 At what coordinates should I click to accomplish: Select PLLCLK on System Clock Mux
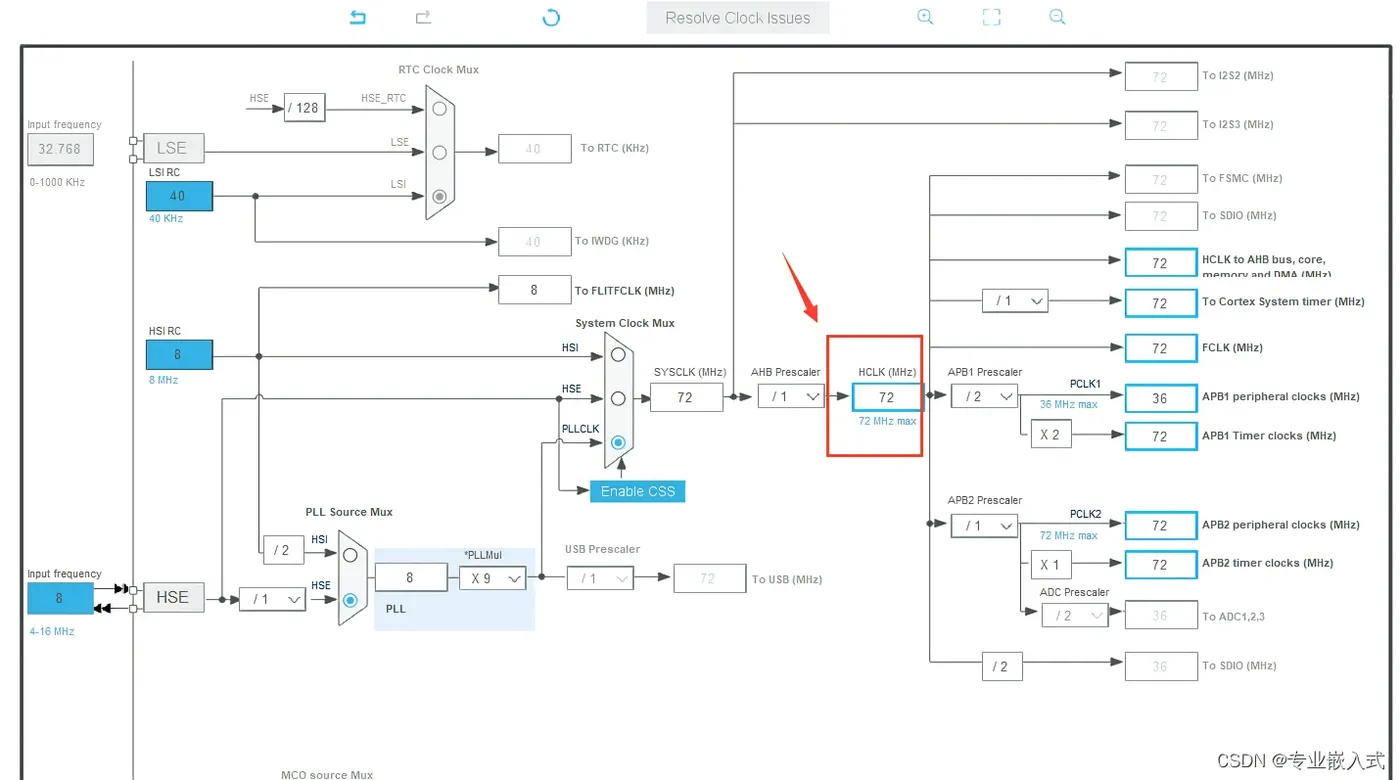click(618, 442)
